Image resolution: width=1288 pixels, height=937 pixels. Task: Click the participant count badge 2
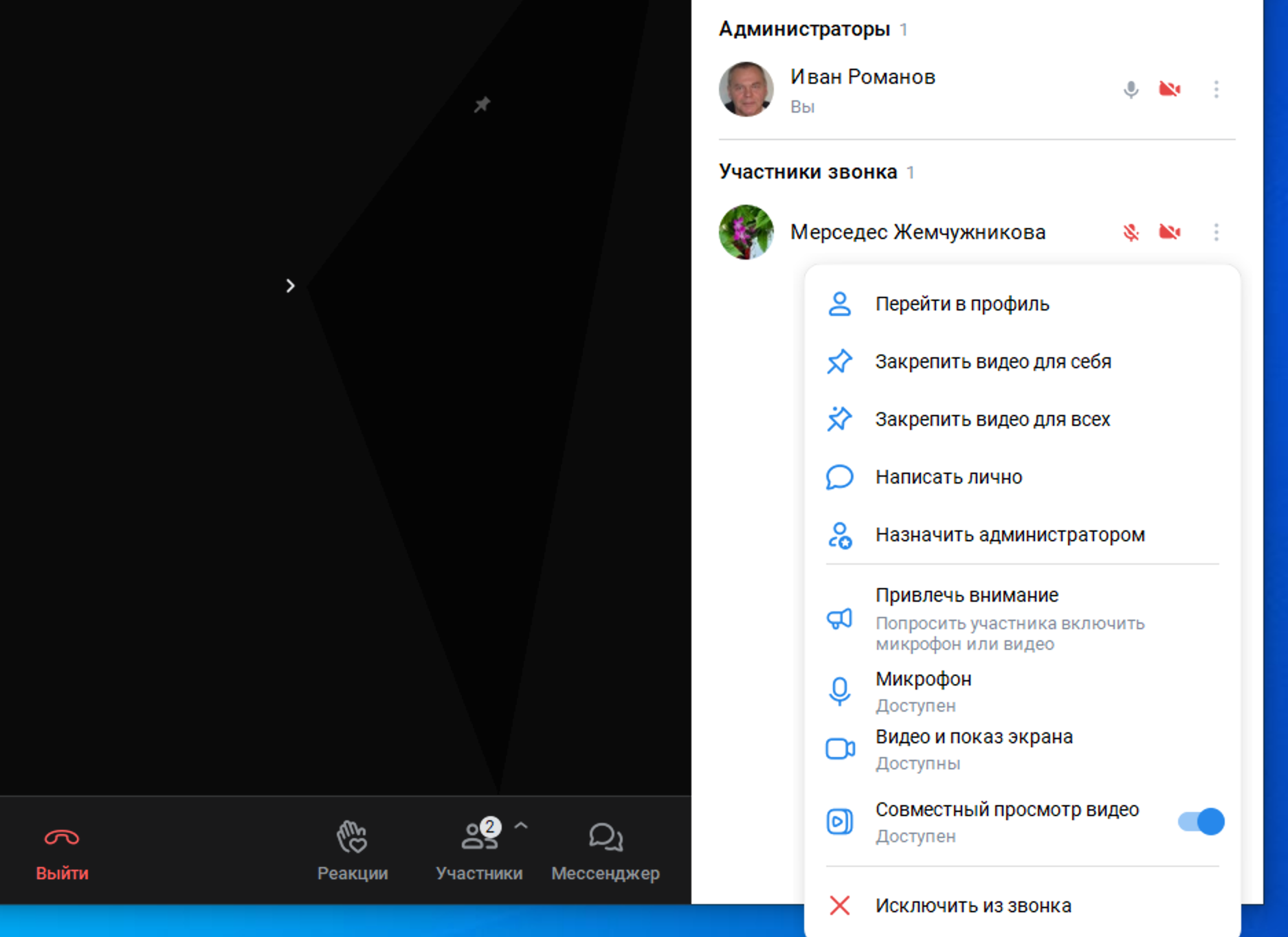click(490, 826)
